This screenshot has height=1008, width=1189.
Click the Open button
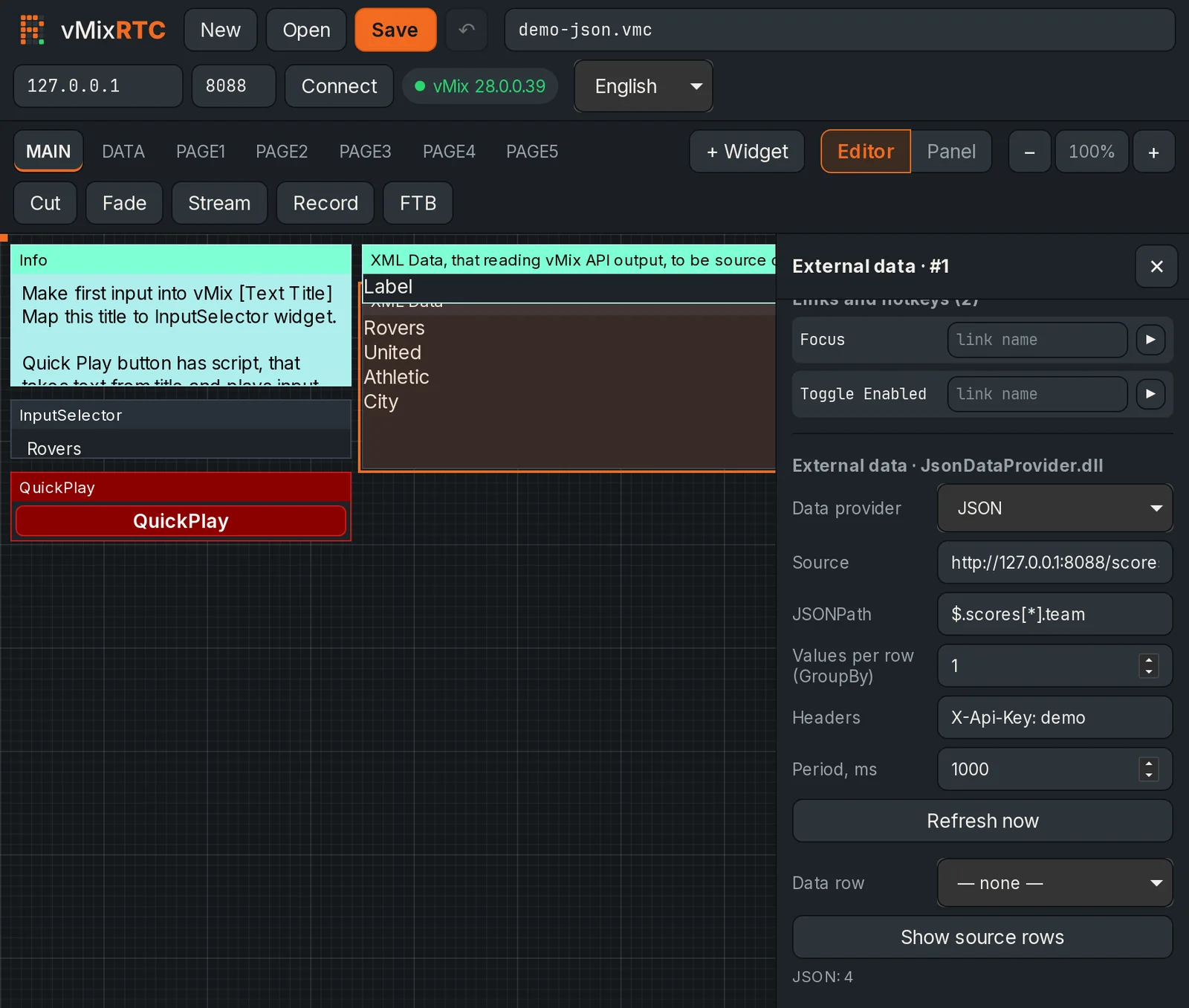tap(306, 30)
